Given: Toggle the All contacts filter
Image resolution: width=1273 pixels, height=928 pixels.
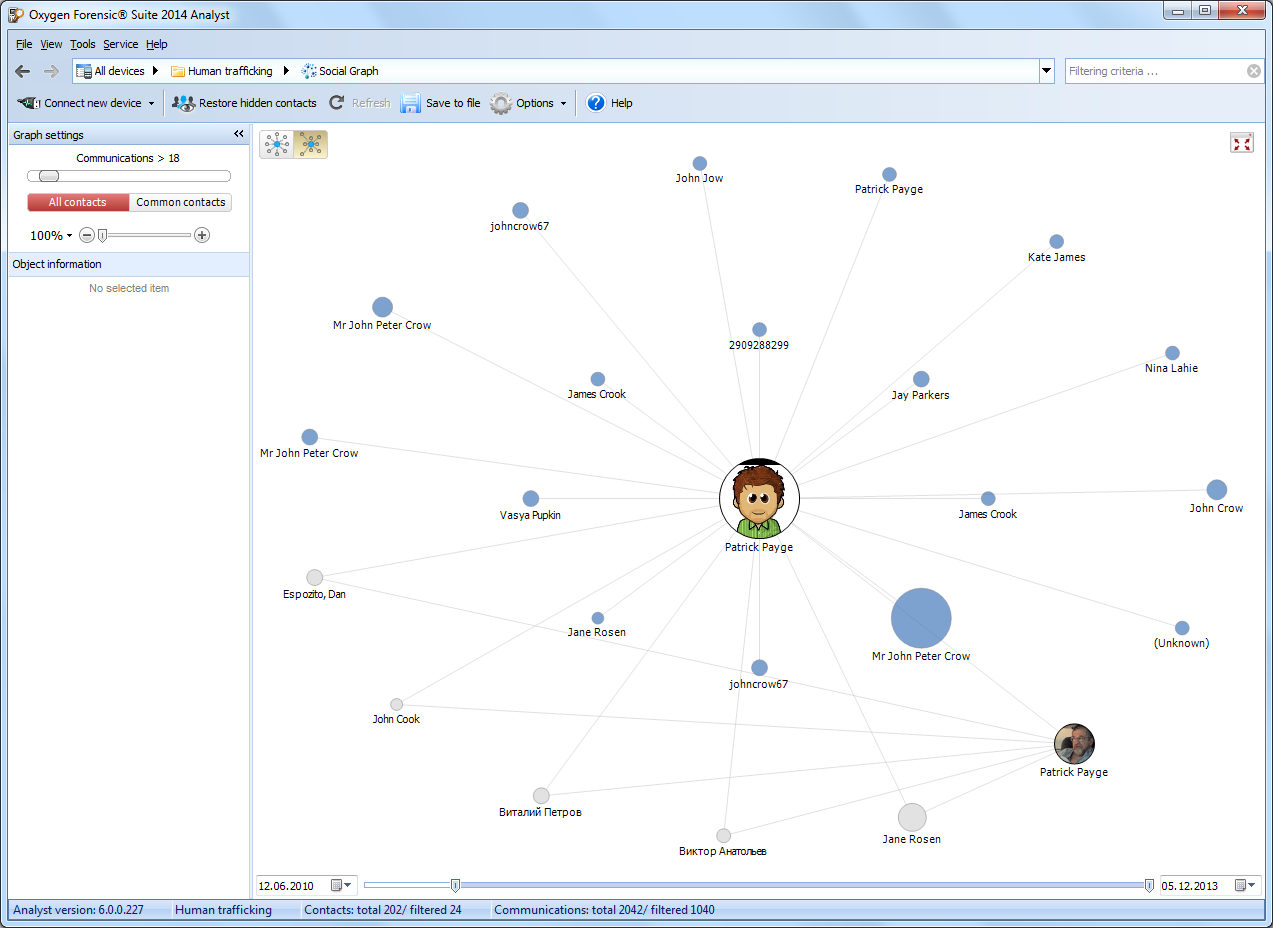Looking at the screenshot, I should click(78, 202).
